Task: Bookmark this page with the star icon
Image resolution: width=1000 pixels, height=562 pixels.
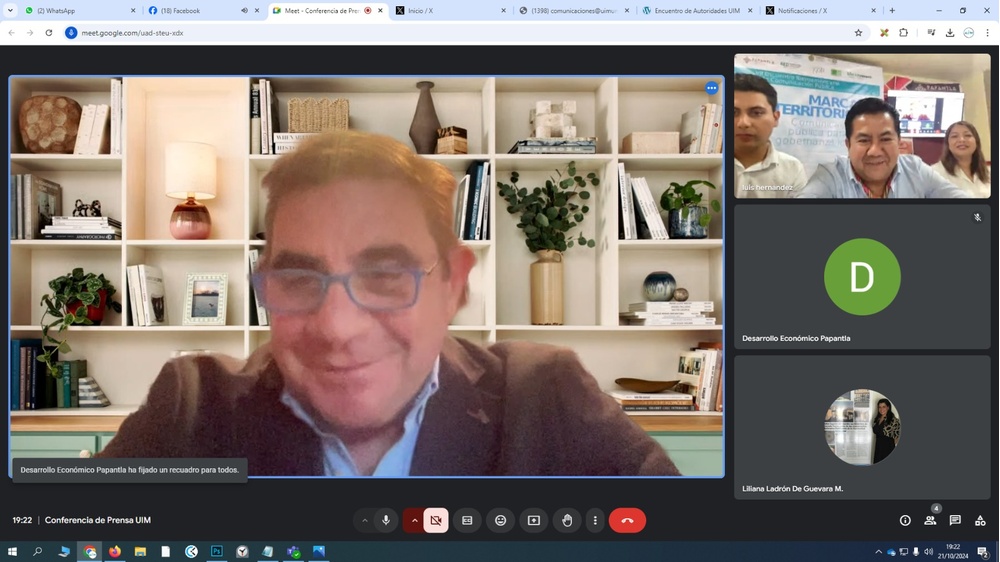Action: (x=858, y=33)
